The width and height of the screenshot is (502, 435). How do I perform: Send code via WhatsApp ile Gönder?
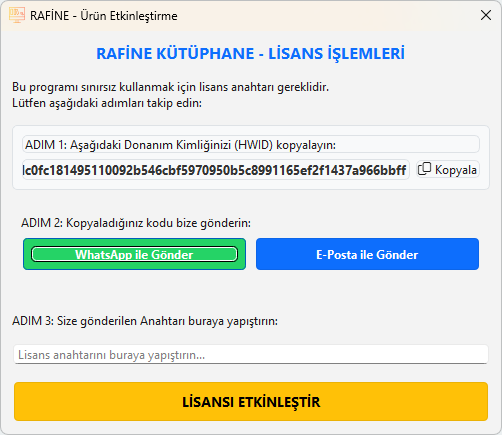click(134, 254)
